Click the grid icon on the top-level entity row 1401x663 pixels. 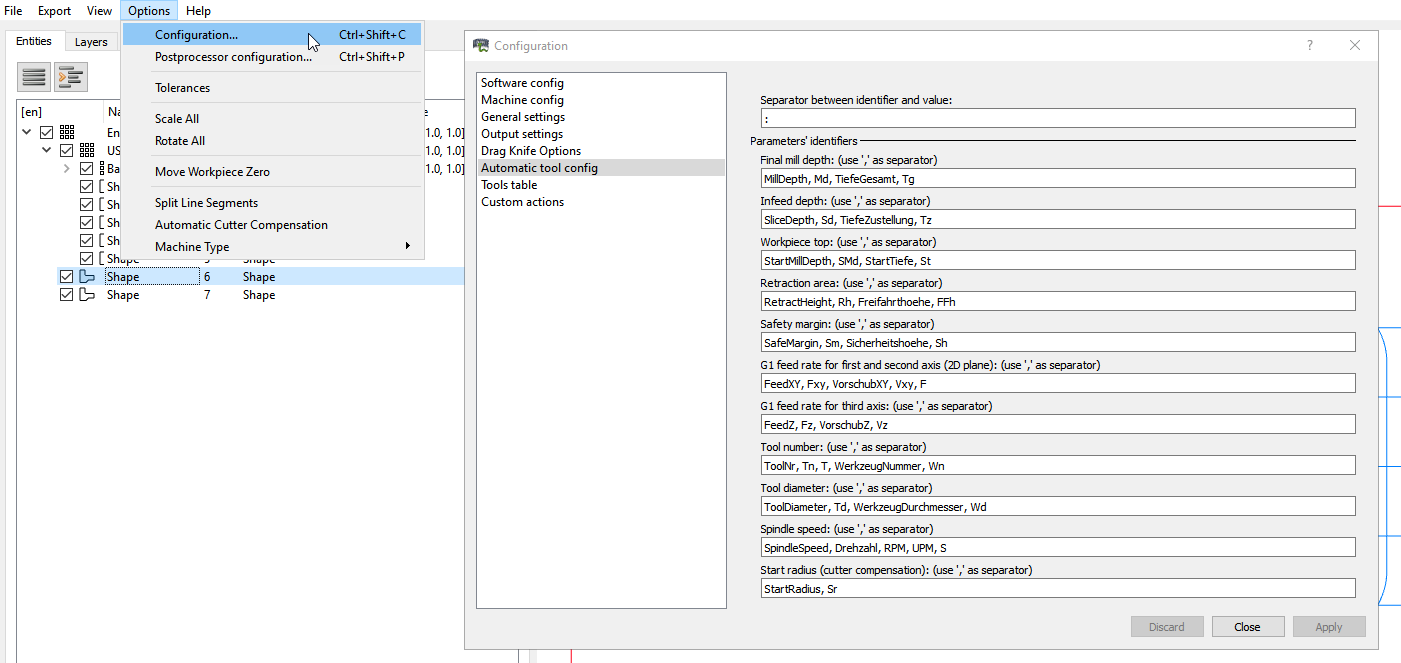click(68, 132)
